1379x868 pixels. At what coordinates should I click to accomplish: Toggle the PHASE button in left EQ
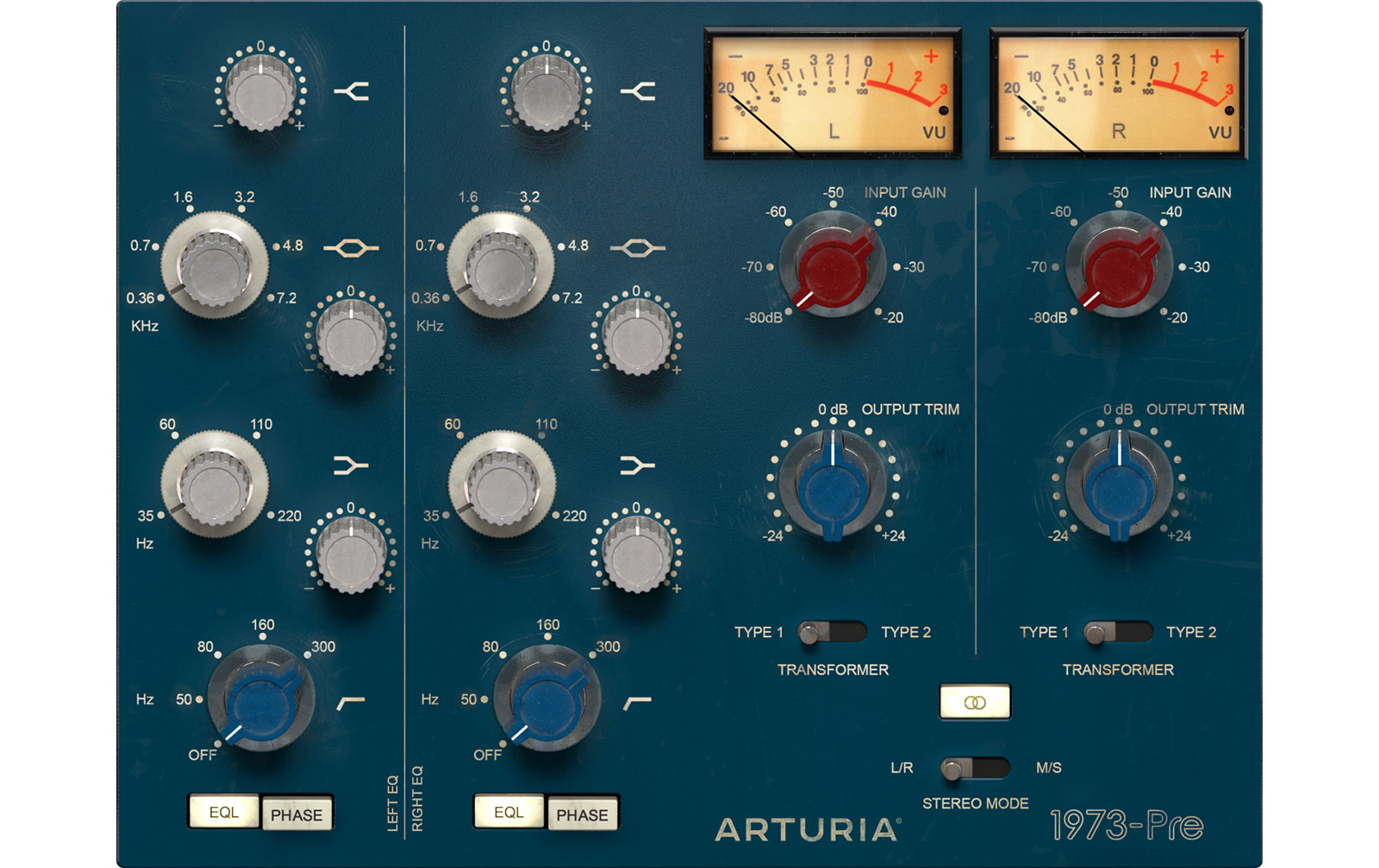296,815
